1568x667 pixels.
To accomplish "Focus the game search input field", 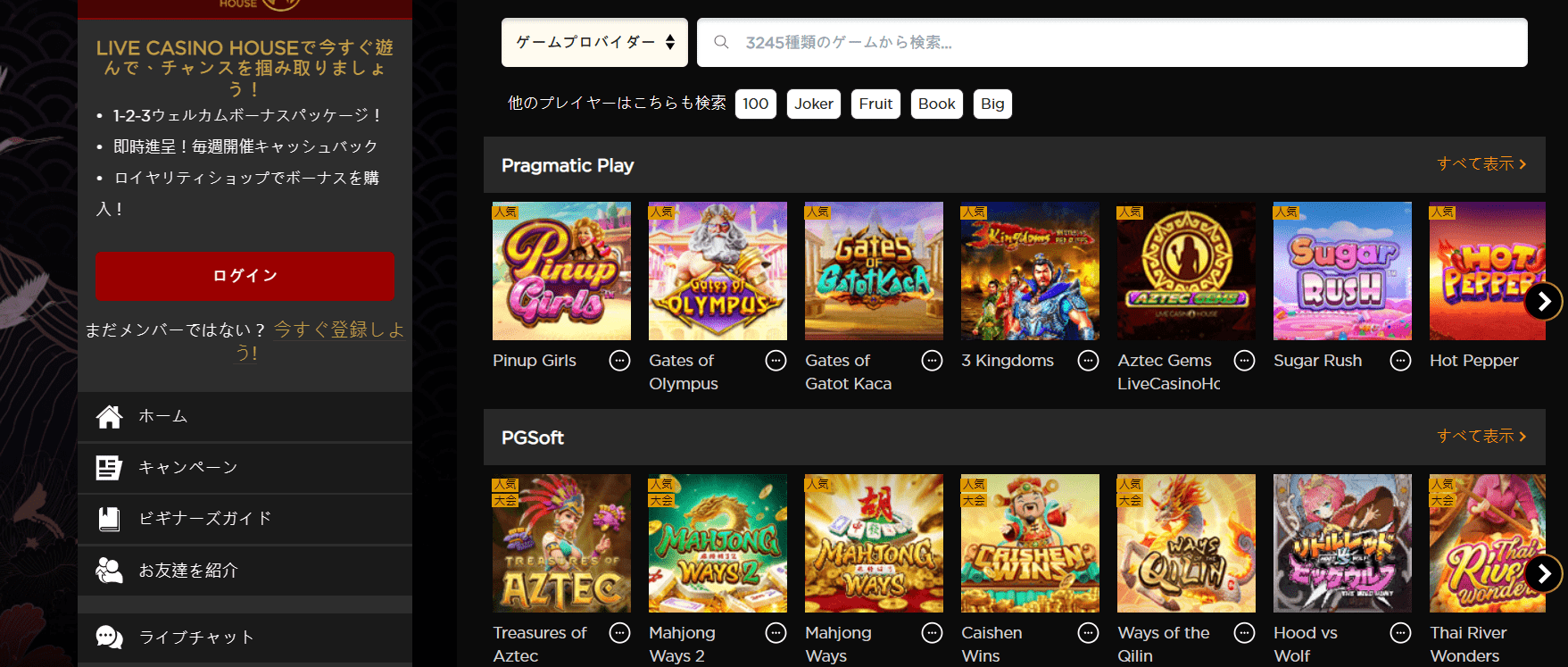I will (x=1112, y=42).
